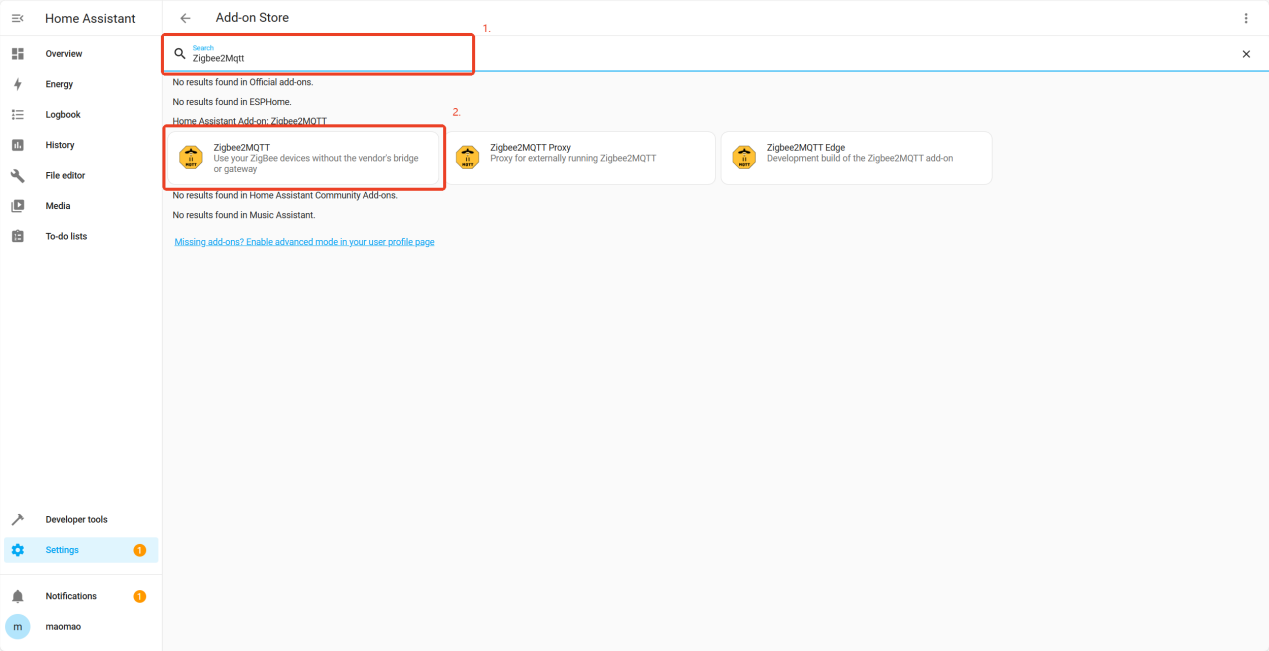Select Logbook from the sidebar
This screenshot has height=651, width=1269.
(63, 115)
